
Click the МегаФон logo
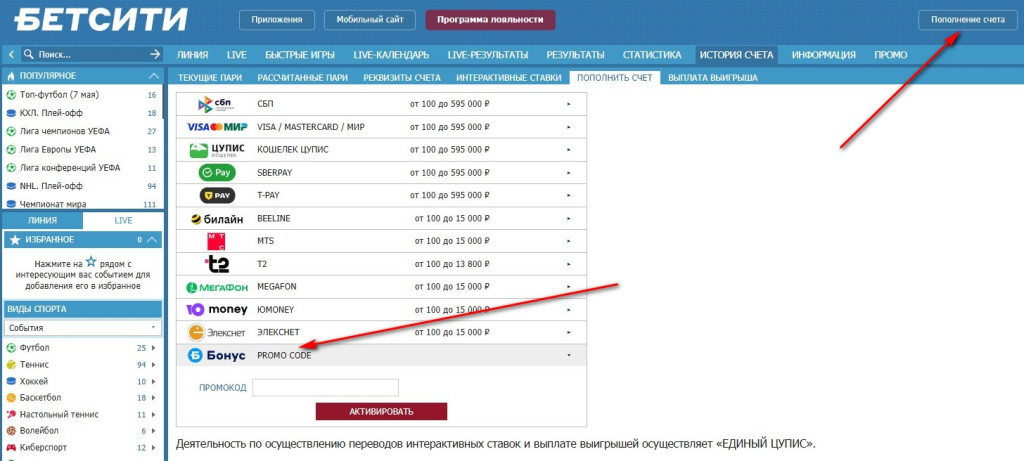(x=216, y=287)
